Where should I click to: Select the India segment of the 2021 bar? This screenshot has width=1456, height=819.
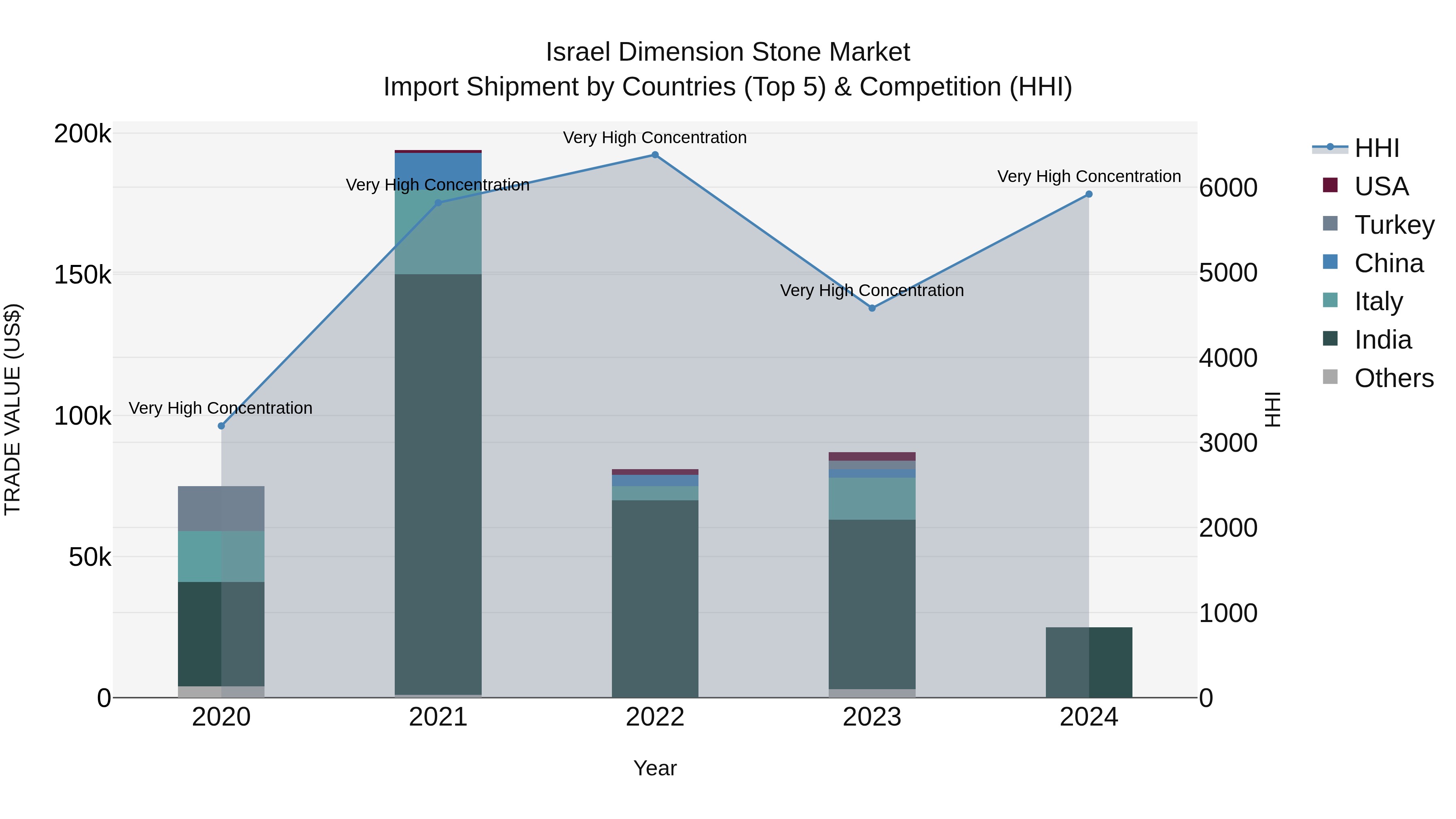[438, 485]
